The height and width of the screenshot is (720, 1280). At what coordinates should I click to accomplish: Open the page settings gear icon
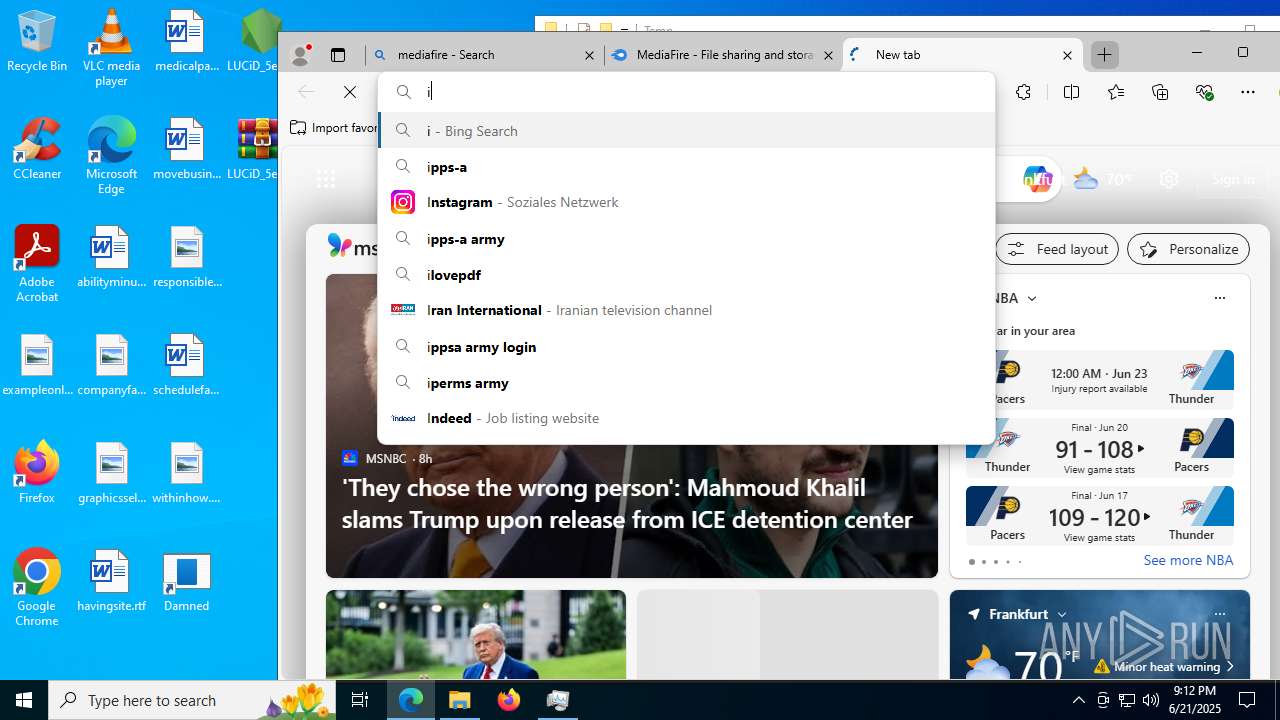[x=1169, y=179]
